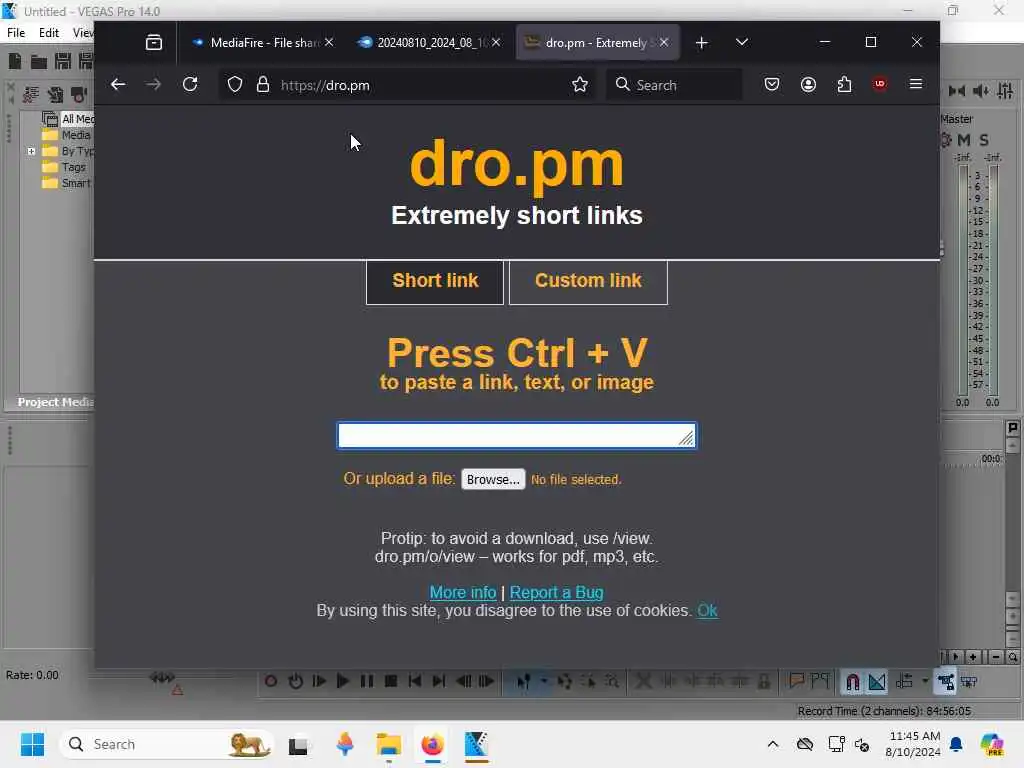
Task: Toggle VEGAS Loop Playback button
Action: (295, 681)
